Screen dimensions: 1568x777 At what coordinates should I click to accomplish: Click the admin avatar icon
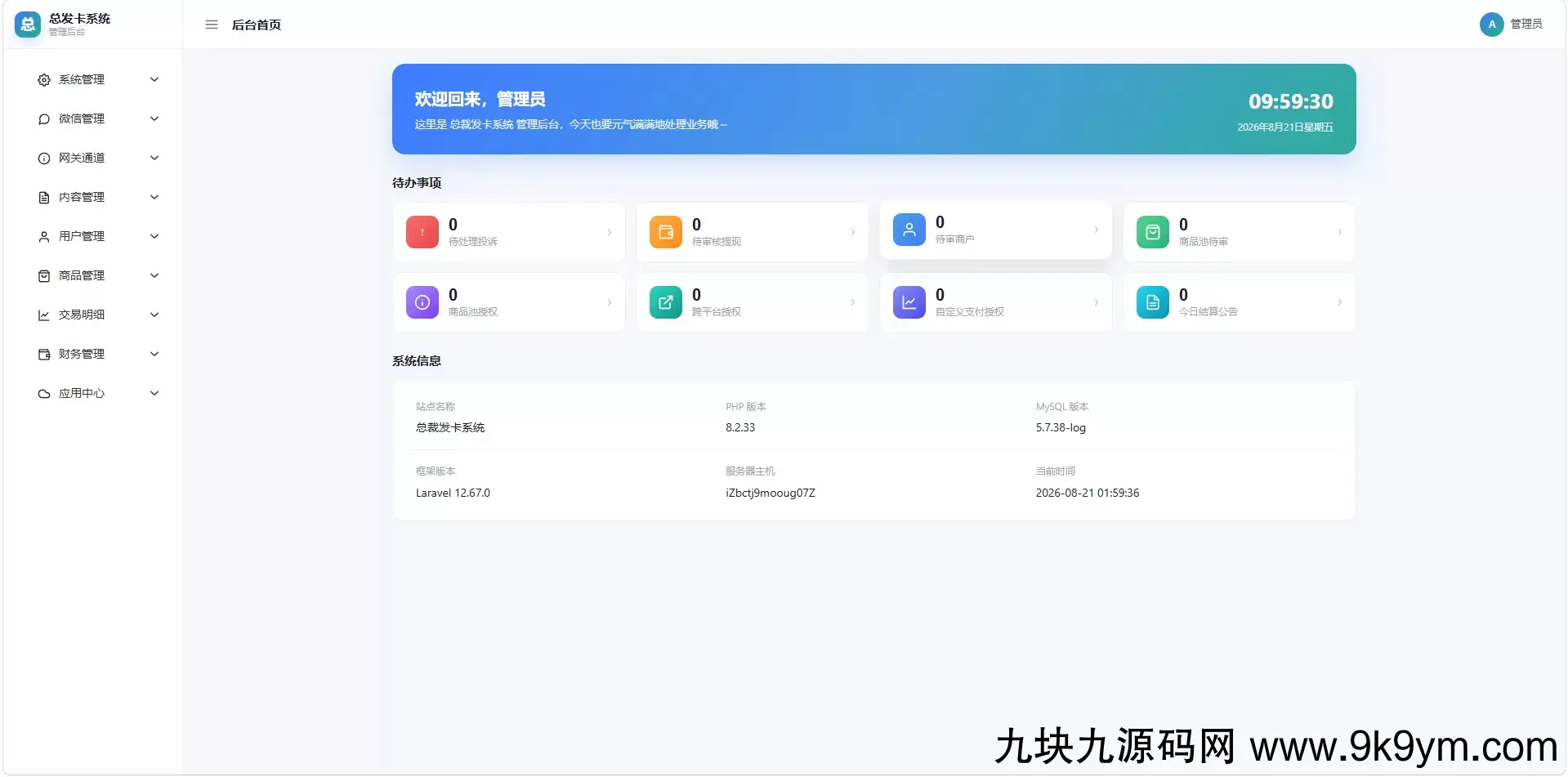1491,25
